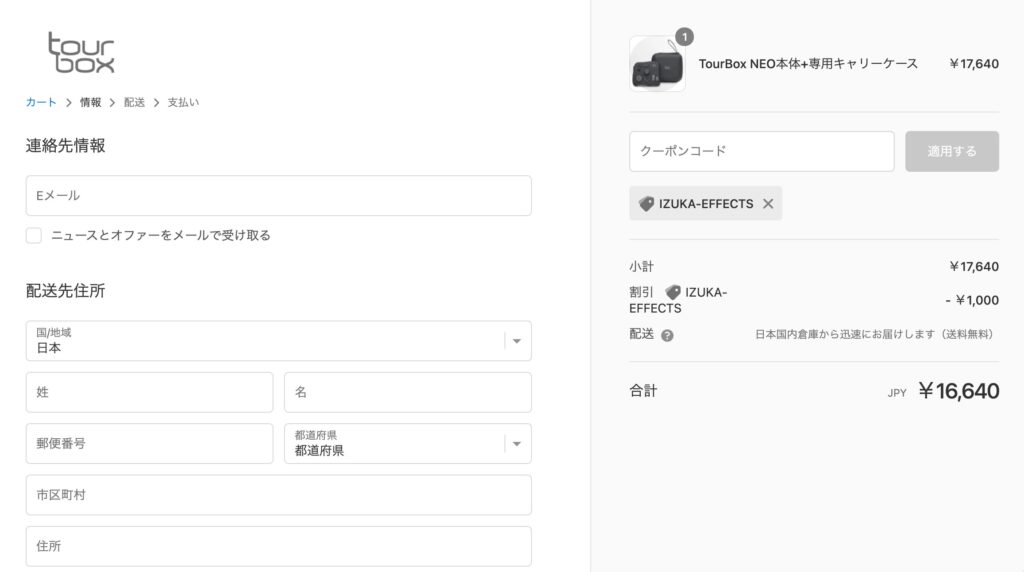1024x572 pixels.
Task: Click the 連絡先情報 heading
Action: (65, 146)
